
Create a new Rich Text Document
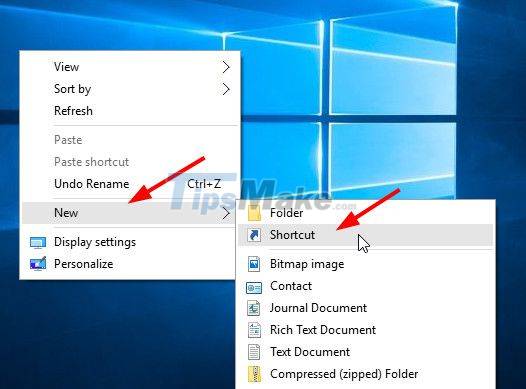[x=365, y=330]
